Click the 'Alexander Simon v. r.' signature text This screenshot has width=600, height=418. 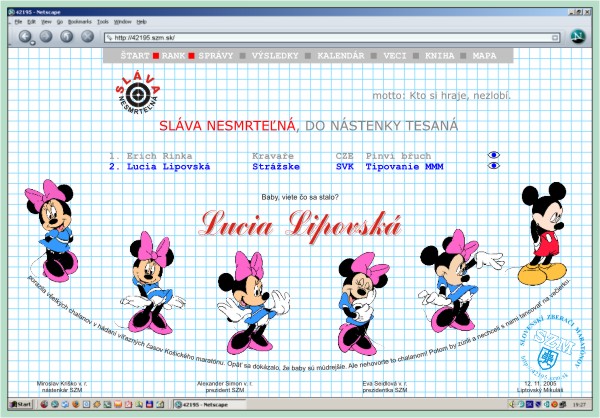pyautogui.click(x=225, y=383)
